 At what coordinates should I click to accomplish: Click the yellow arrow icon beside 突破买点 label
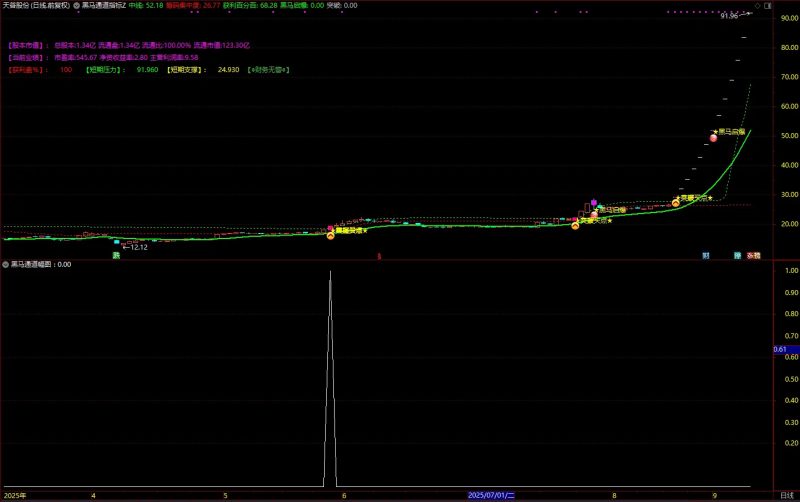[x=676, y=202]
